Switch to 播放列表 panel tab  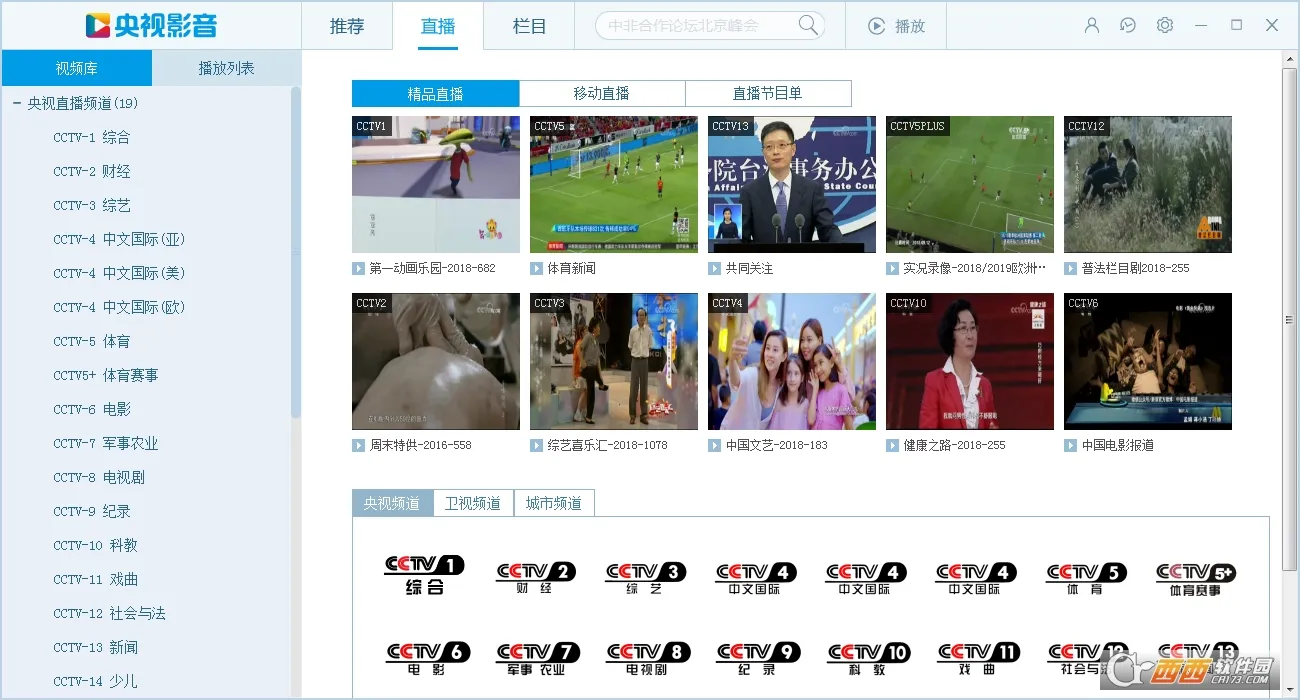click(x=226, y=68)
